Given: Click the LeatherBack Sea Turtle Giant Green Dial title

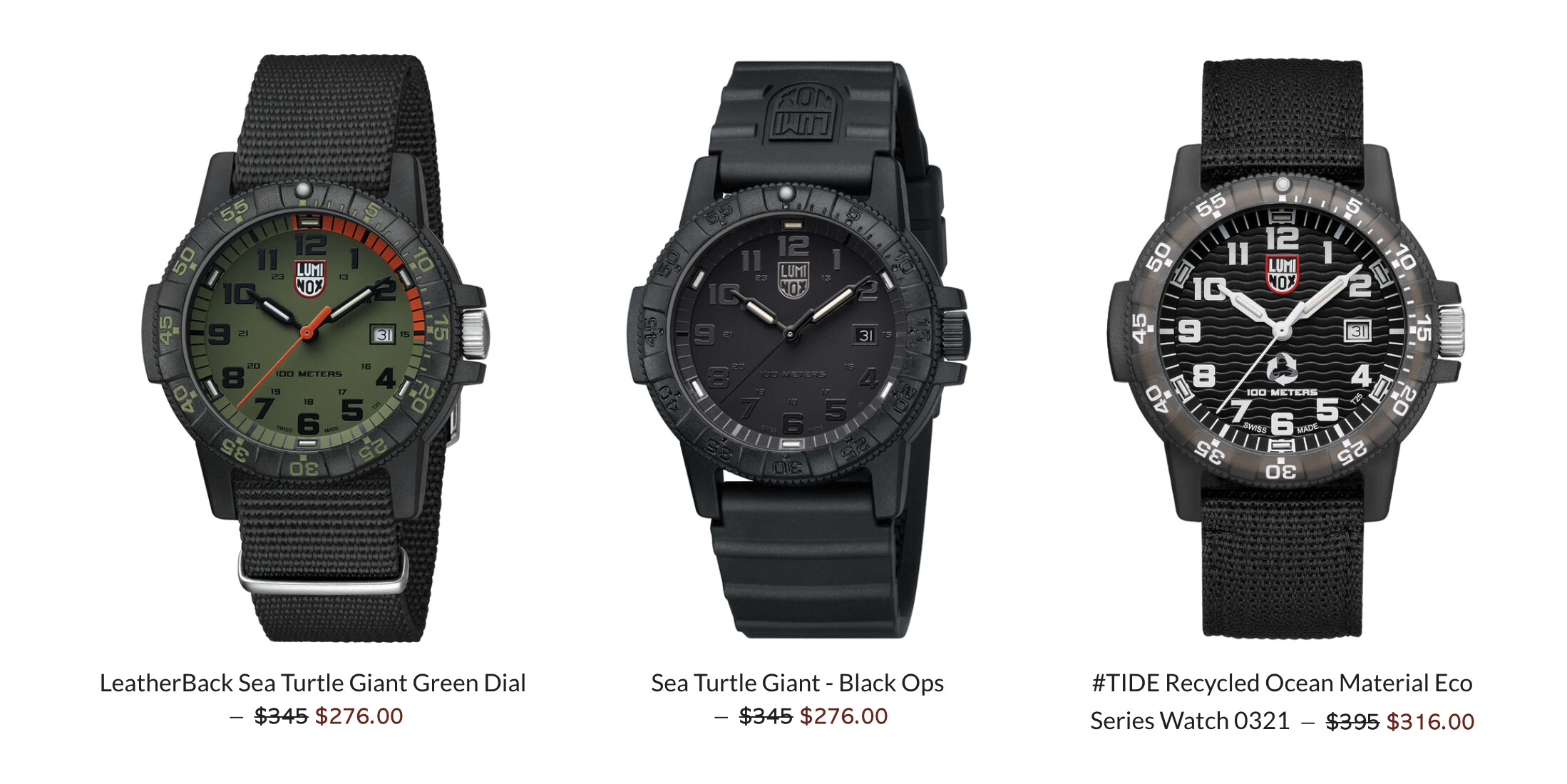Looking at the screenshot, I should (312, 683).
